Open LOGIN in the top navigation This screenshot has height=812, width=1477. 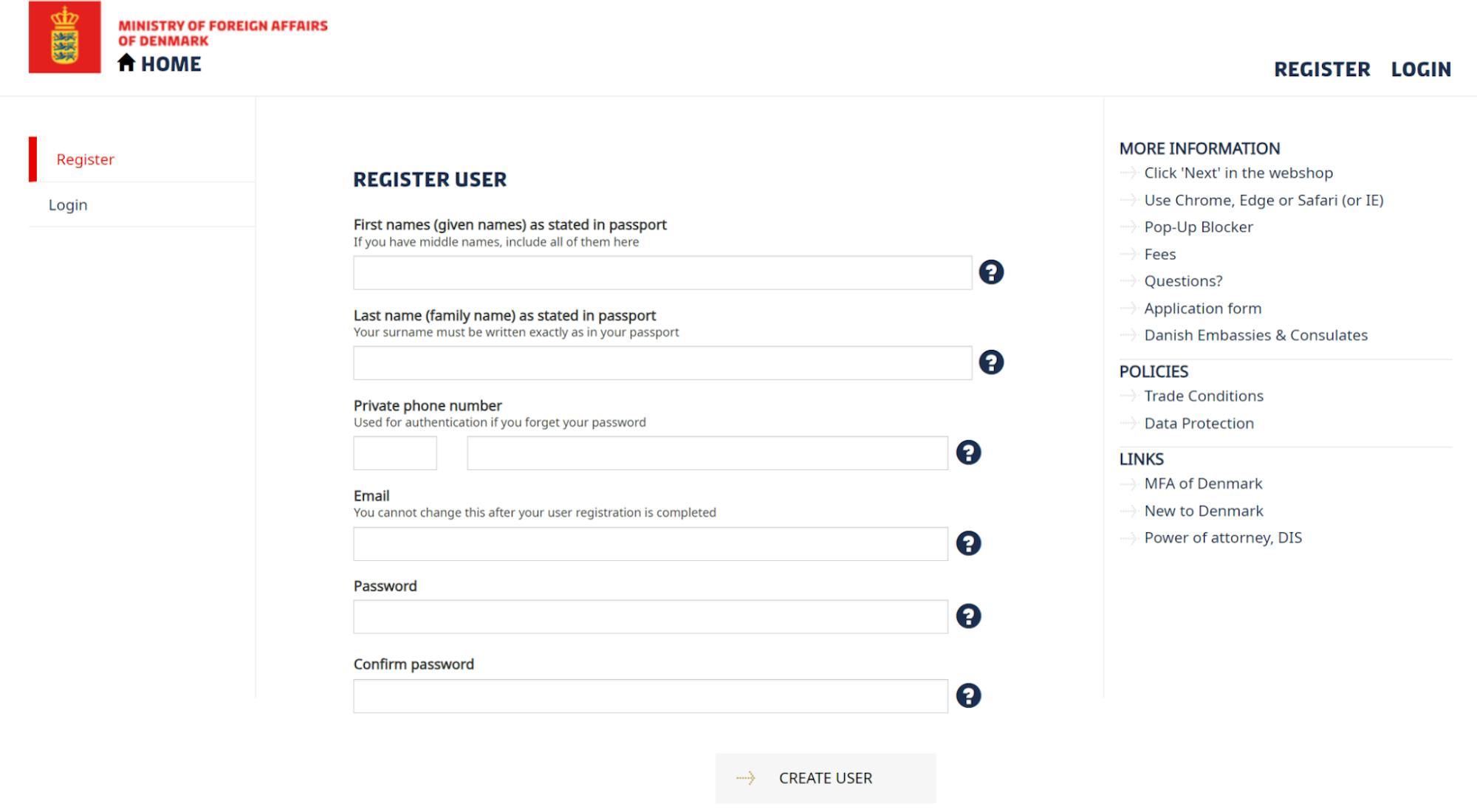(x=1420, y=69)
